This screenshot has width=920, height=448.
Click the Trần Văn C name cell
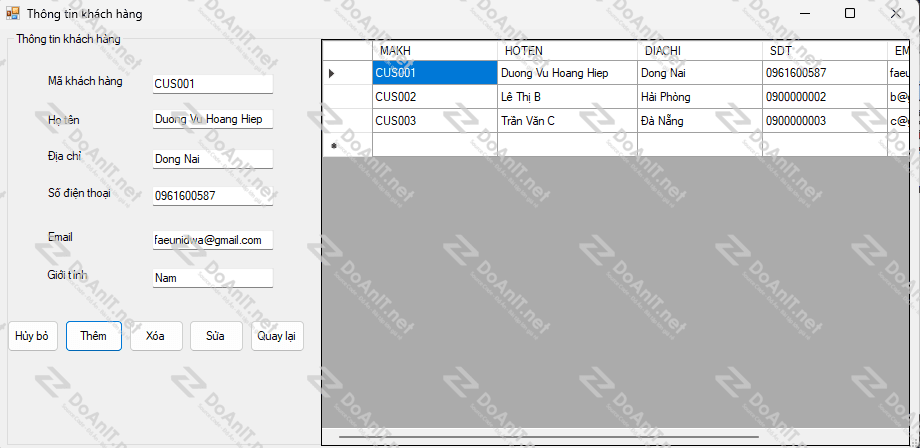[x=566, y=121]
